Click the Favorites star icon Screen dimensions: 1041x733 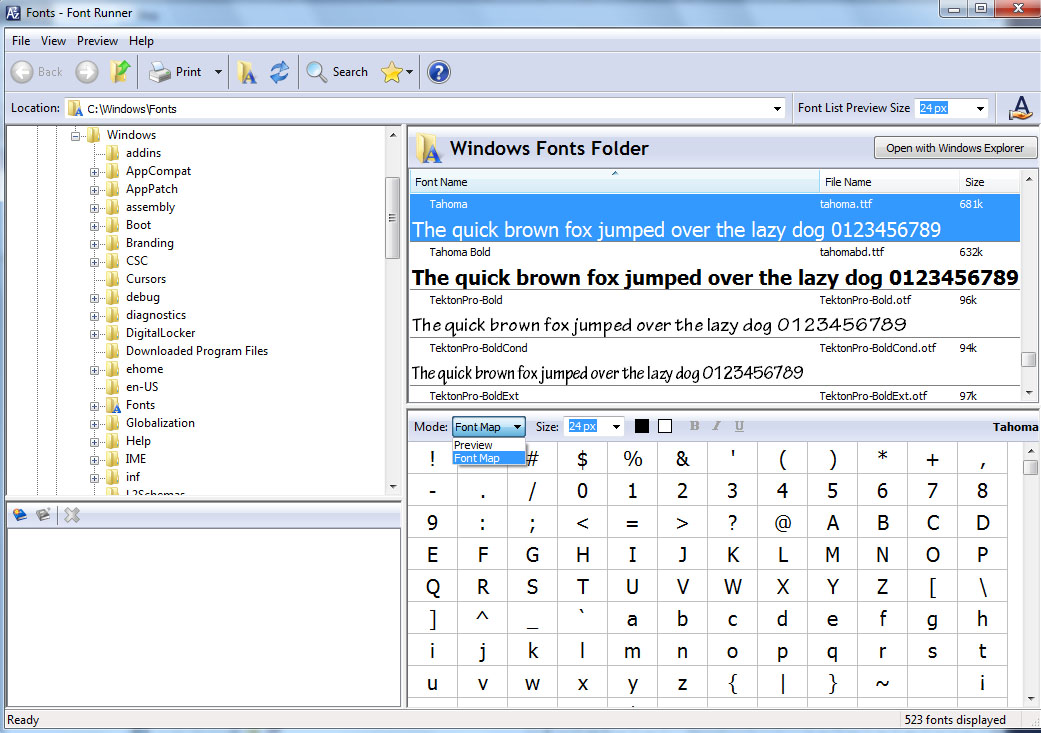(x=392, y=72)
